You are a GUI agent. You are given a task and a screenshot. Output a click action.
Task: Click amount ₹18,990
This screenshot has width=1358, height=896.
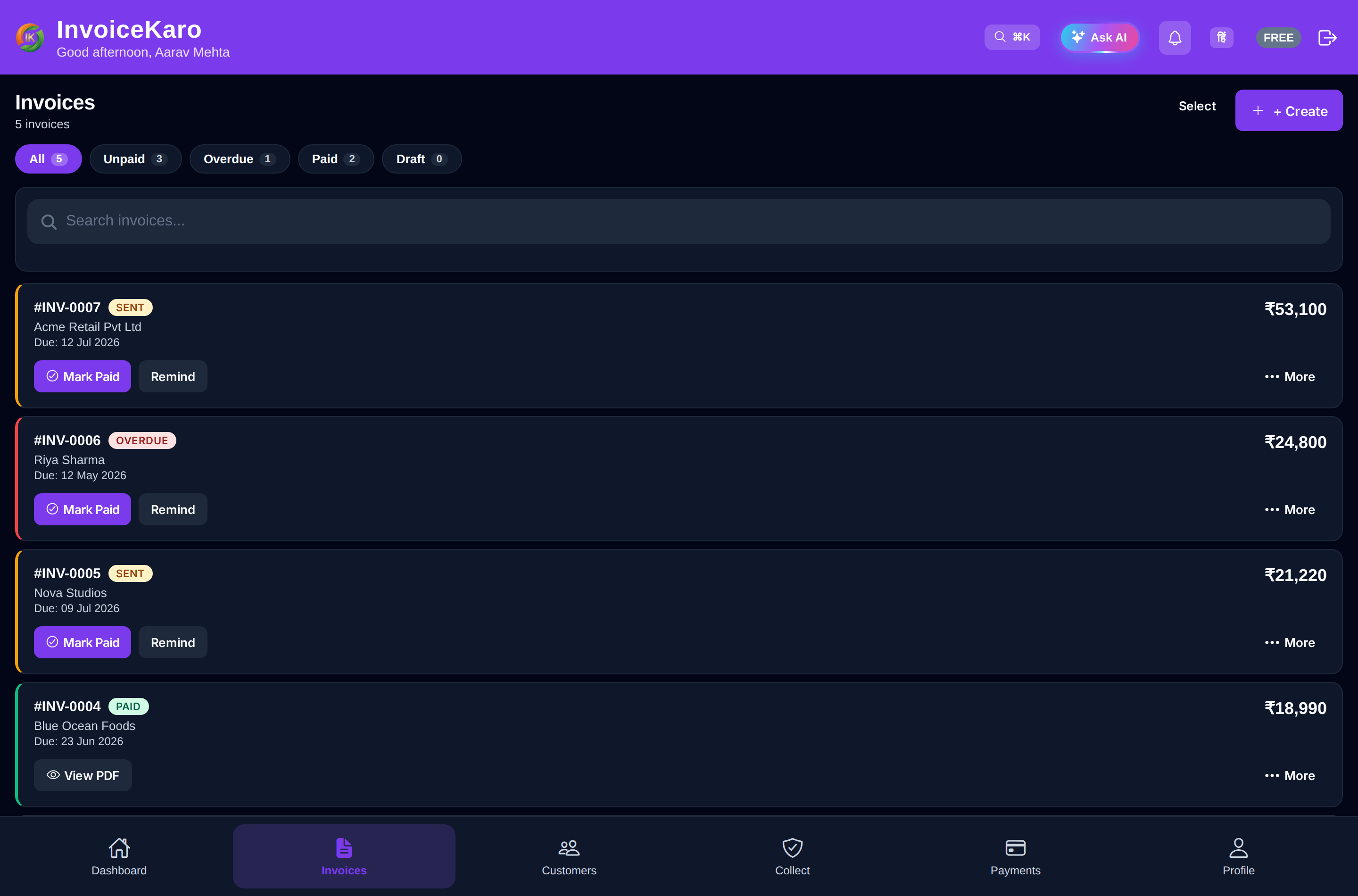pyautogui.click(x=1295, y=709)
